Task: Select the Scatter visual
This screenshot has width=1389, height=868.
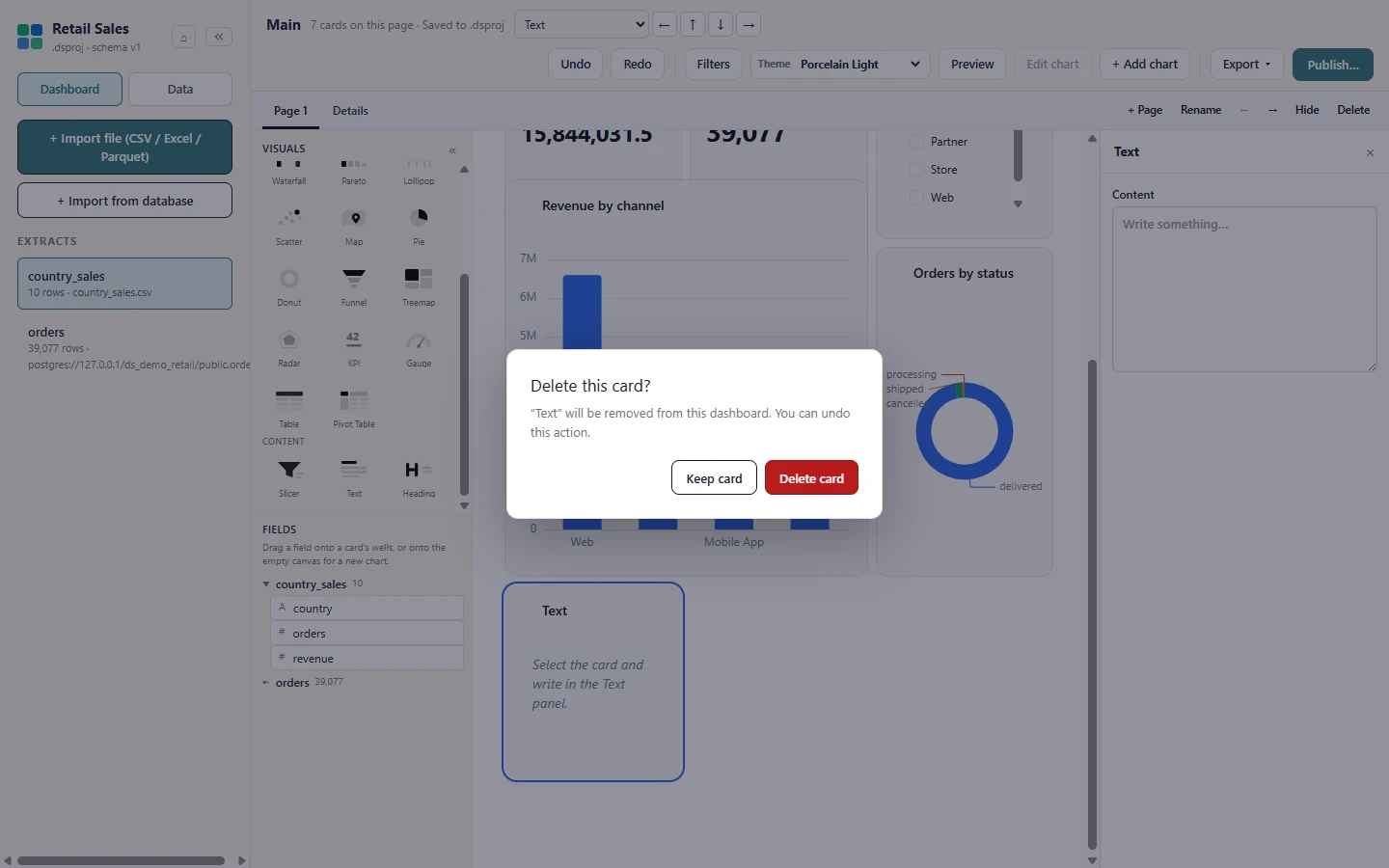Action: click(x=288, y=226)
